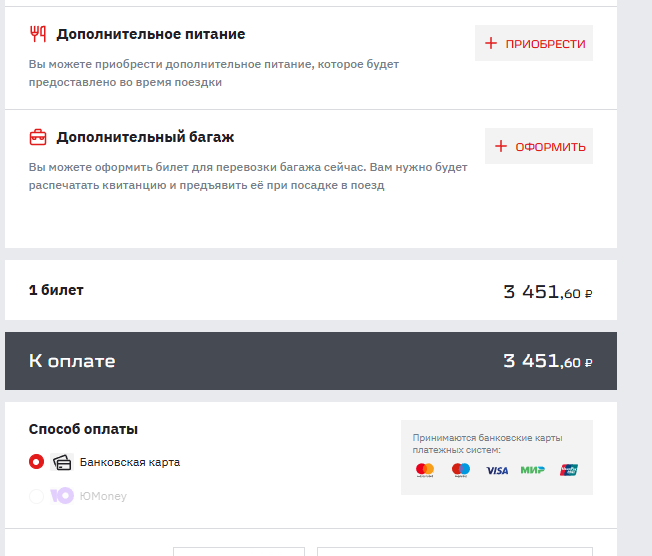The width and height of the screenshot is (652, 556).
Task: Click the ЮMoney label text
Action: (103, 495)
